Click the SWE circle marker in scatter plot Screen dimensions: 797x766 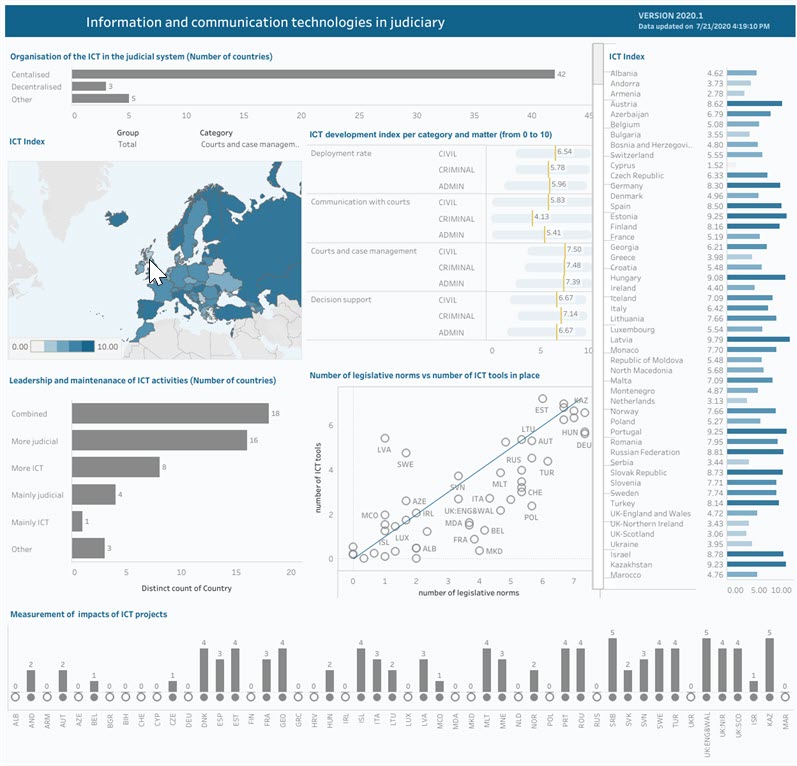(405, 453)
